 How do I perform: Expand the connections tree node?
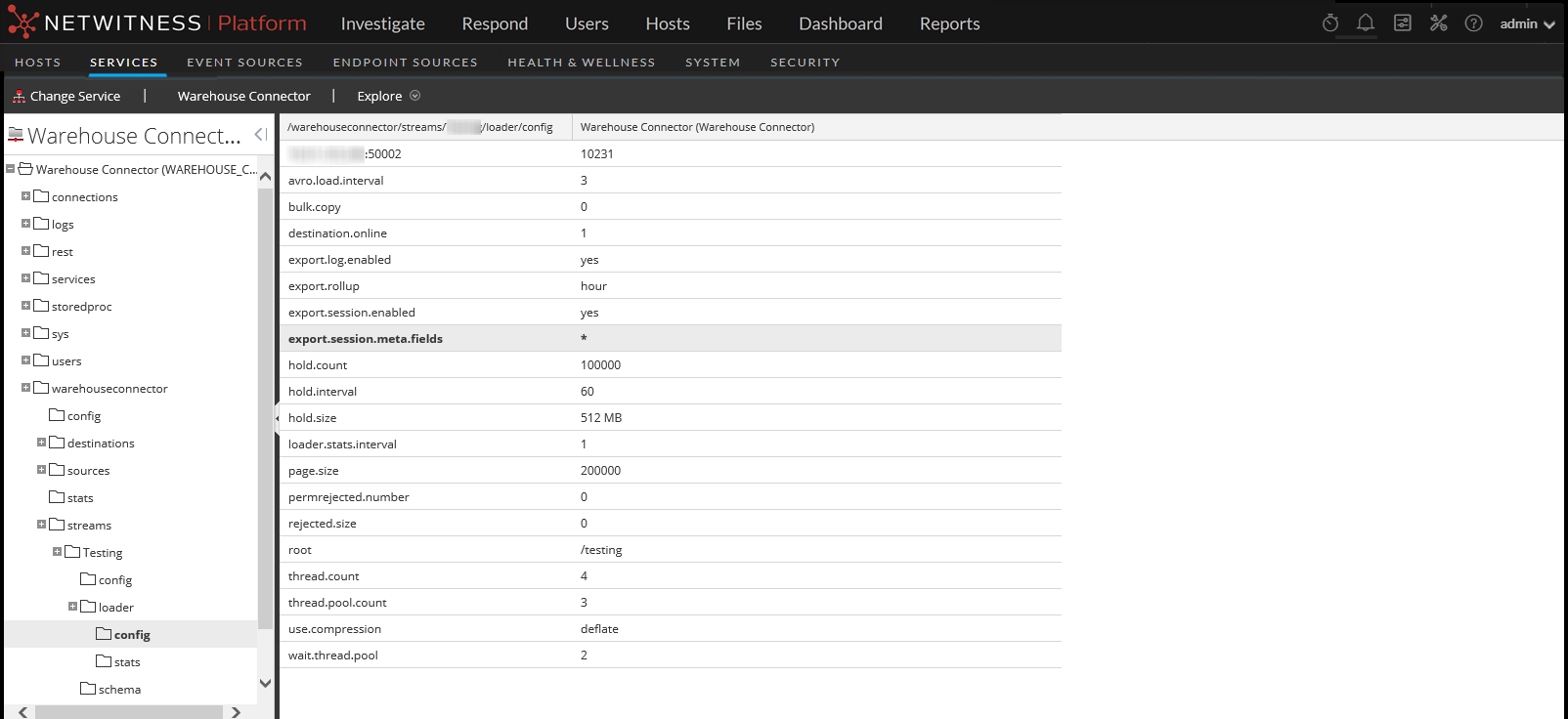click(25, 196)
